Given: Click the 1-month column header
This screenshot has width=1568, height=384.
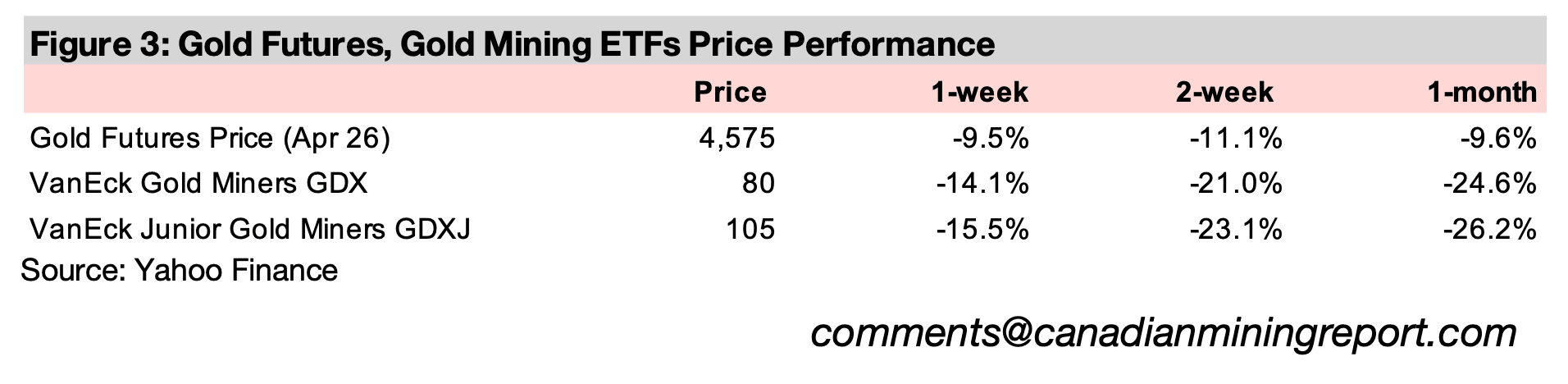Looking at the screenshot, I should pyautogui.click(x=1482, y=92).
